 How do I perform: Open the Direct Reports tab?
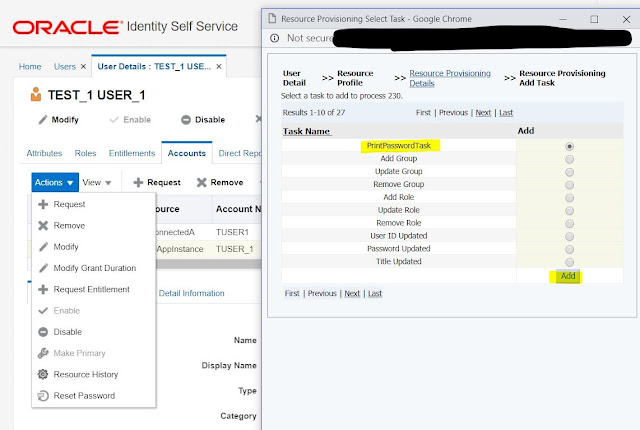pyautogui.click(x=240, y=153)
